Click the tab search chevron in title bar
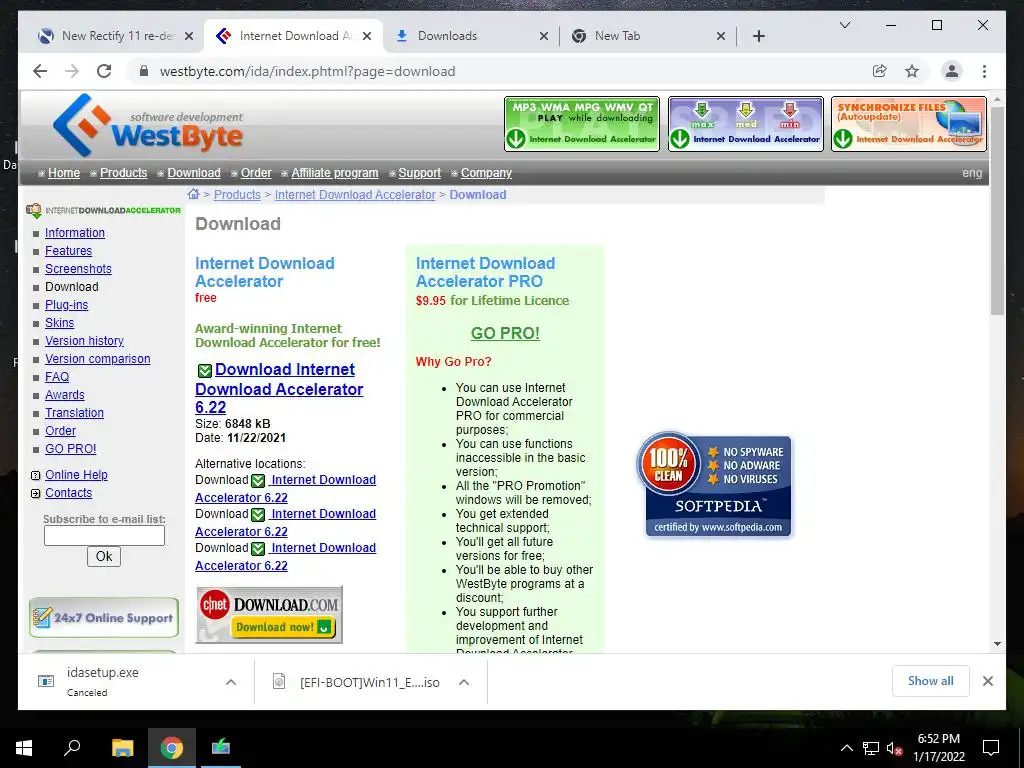 (x=844, y=25)
